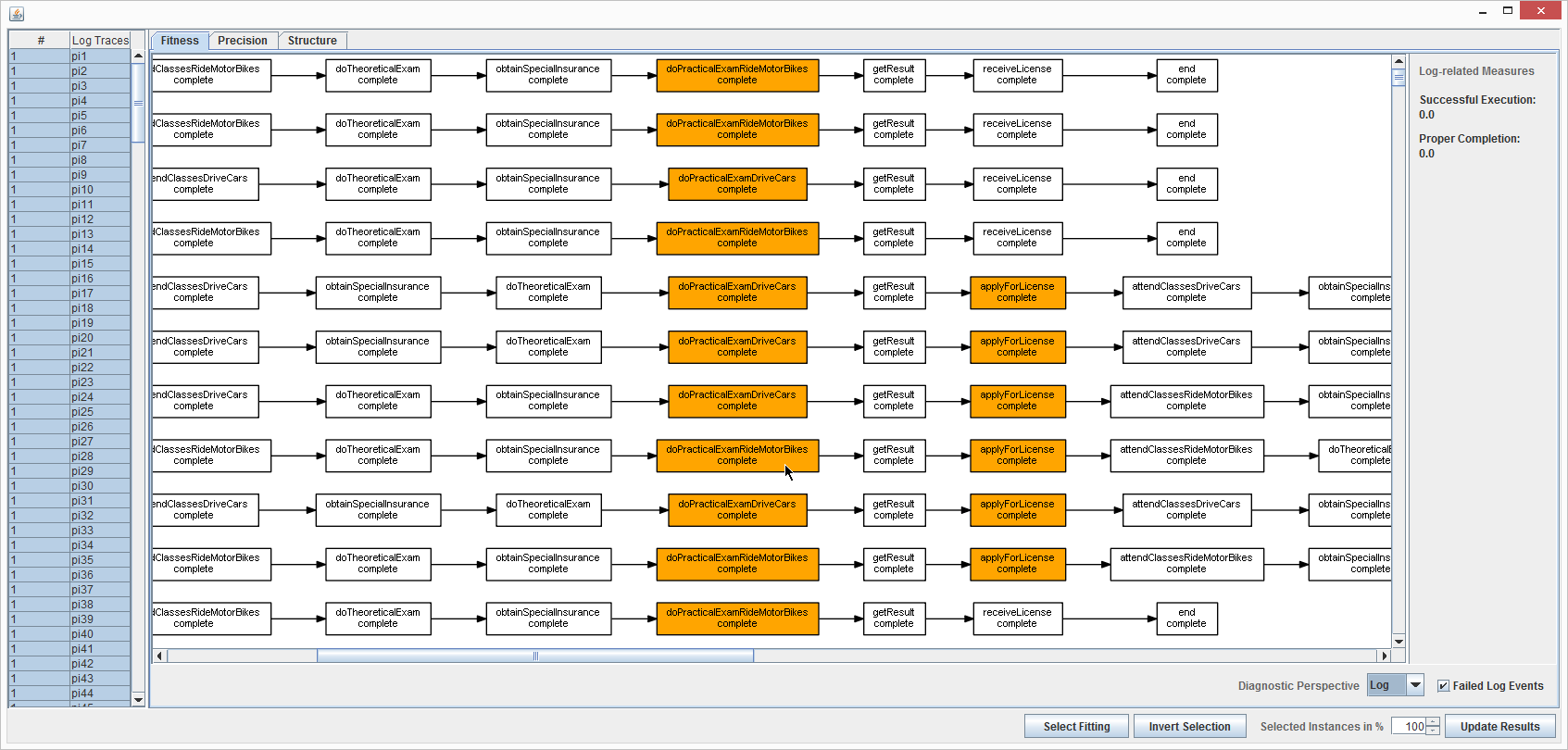Click the diagram's vertical scrollbar thumb

[x=1399, y=78]
